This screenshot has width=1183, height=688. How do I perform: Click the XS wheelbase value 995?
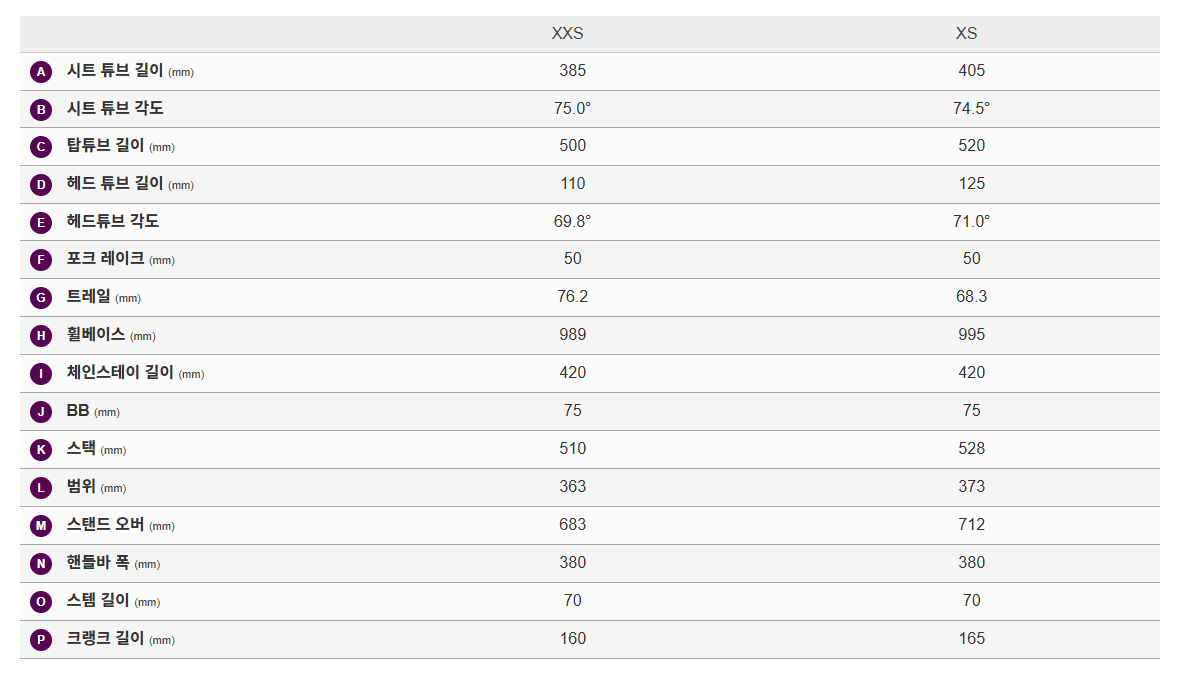tap(971, 335)
